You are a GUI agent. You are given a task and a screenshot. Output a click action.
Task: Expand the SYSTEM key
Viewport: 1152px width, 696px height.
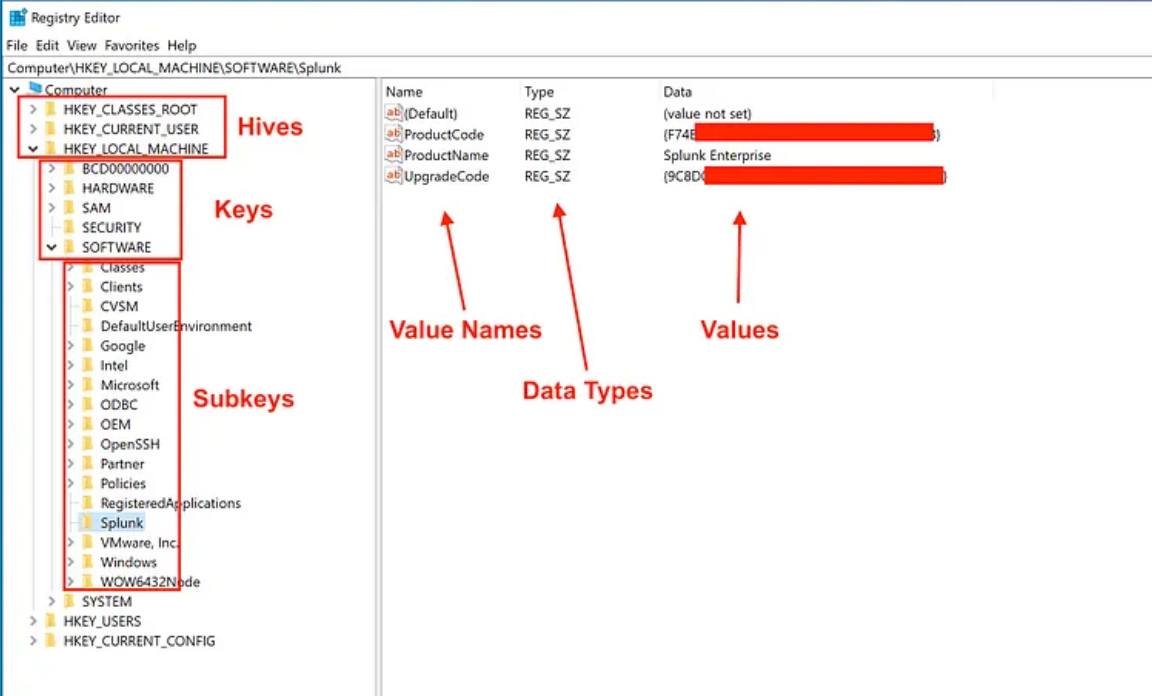[51, 601]
